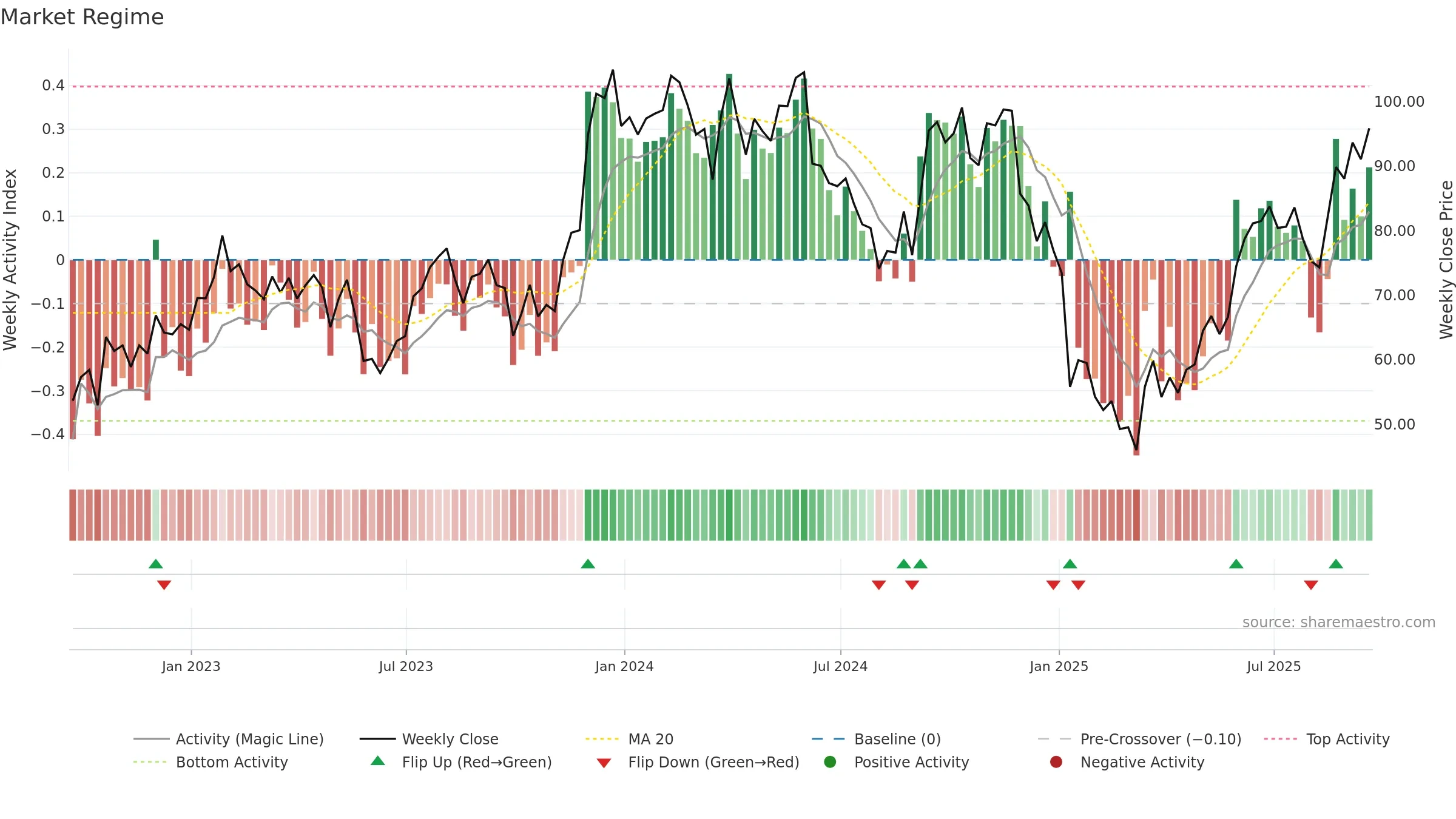Click the 50.00 price axis tick
1456x819 pixels.
point(1394,424)
